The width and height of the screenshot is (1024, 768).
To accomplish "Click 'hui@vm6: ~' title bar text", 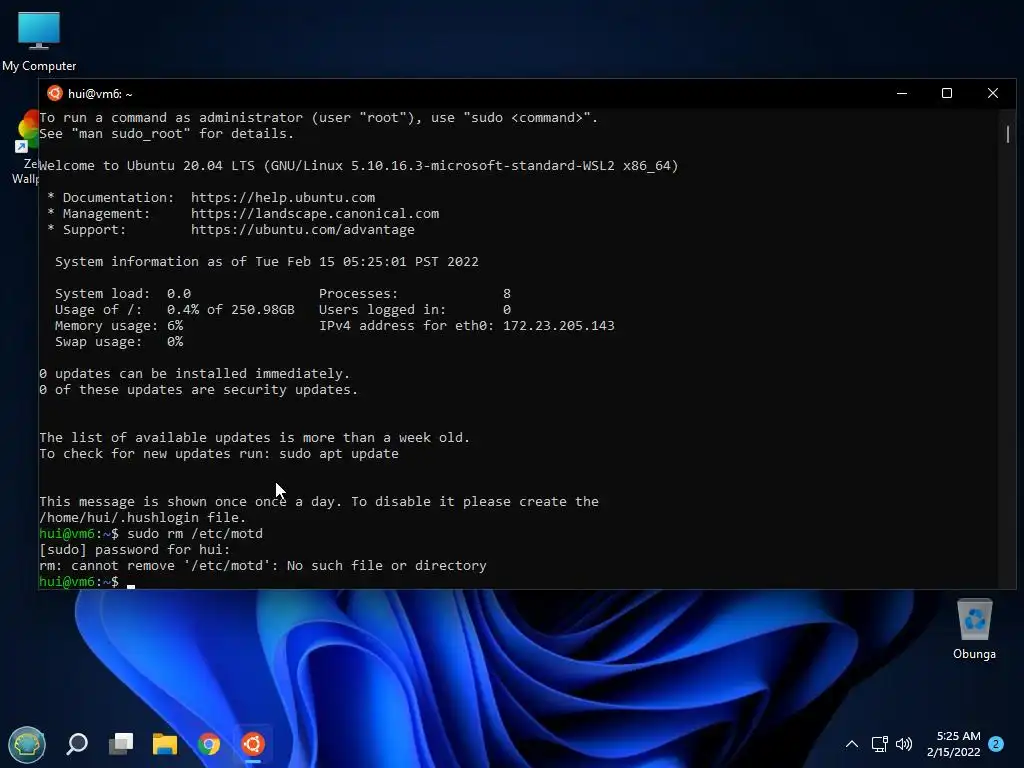I will pyautogui.click(x=100, y=94).
